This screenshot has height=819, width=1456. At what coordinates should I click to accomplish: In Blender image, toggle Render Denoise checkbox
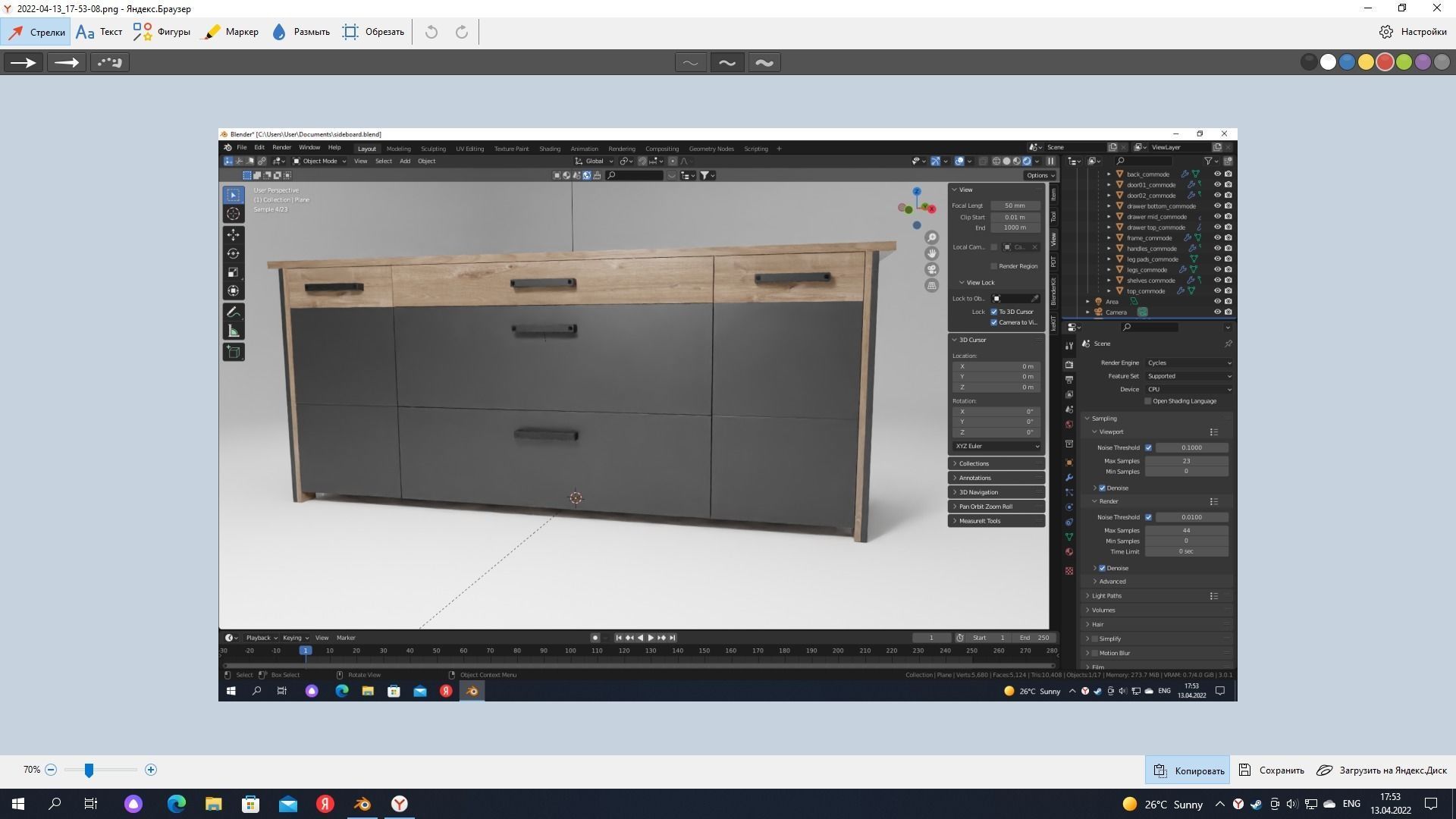[1102, 568]
